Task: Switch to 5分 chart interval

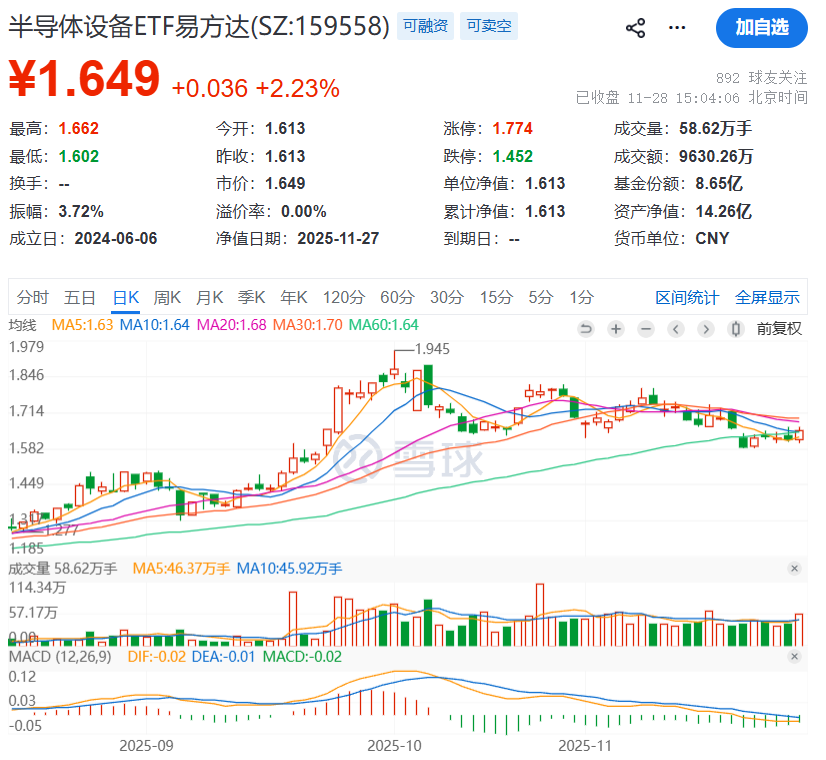Action: (x=541, y=297)
